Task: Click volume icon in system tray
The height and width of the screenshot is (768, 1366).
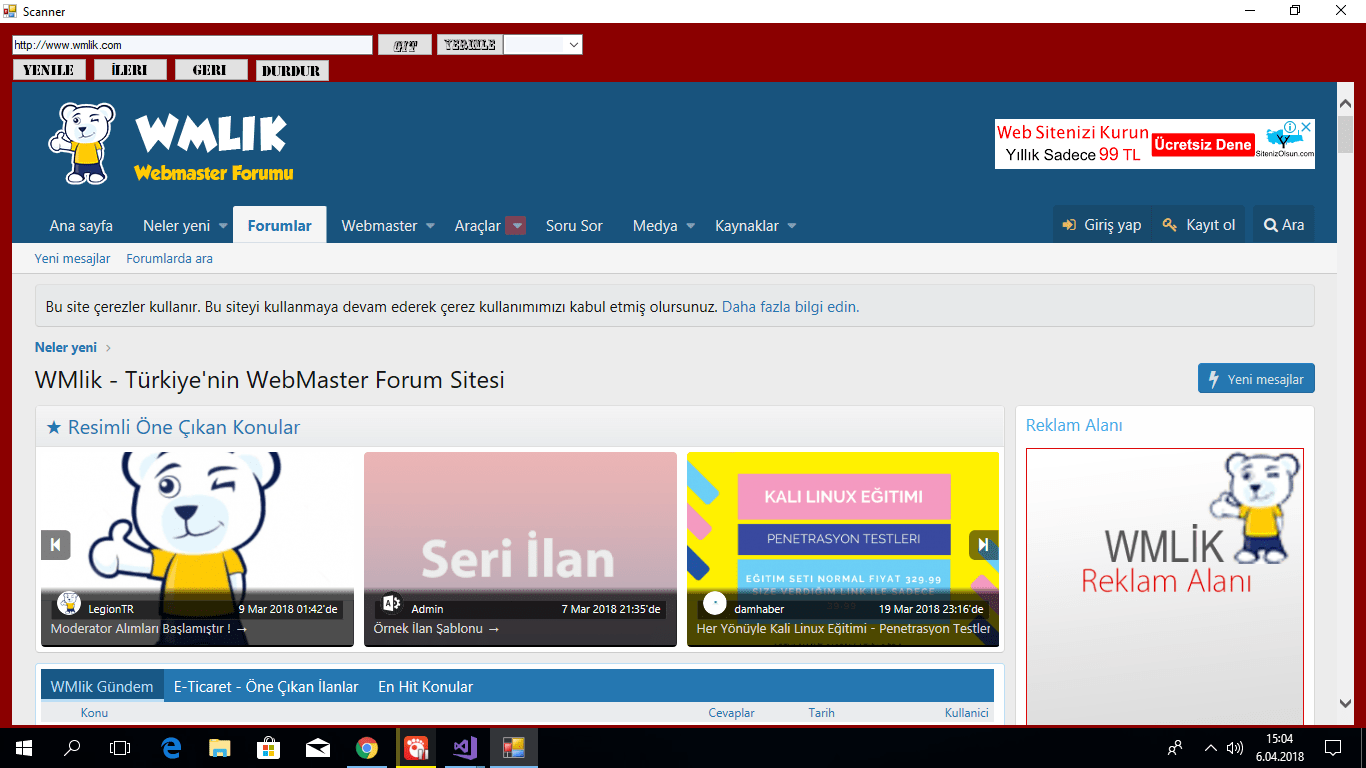Action: tap(1235, 747)
